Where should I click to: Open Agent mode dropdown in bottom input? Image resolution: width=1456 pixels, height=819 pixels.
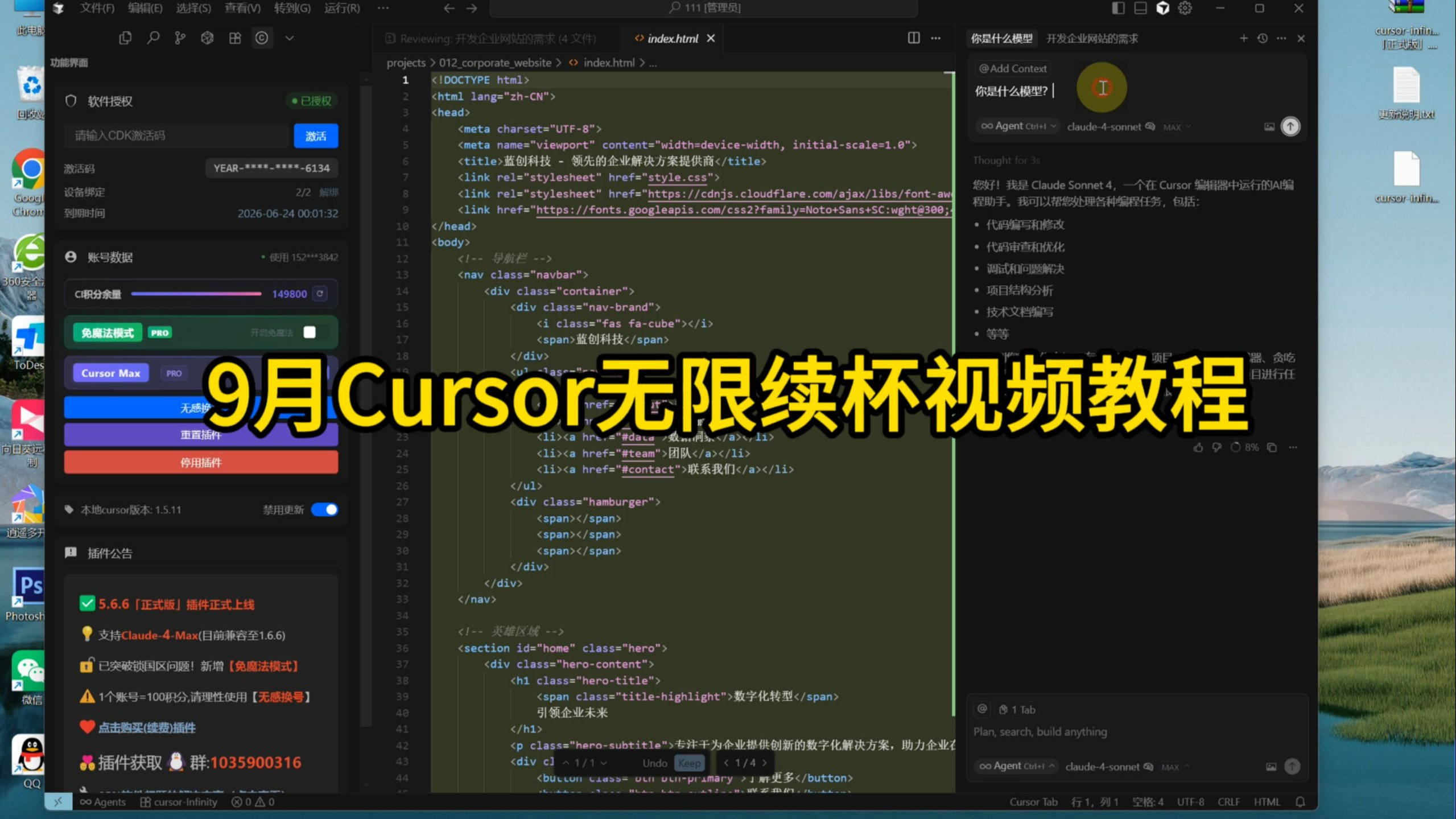[1017, 766]
